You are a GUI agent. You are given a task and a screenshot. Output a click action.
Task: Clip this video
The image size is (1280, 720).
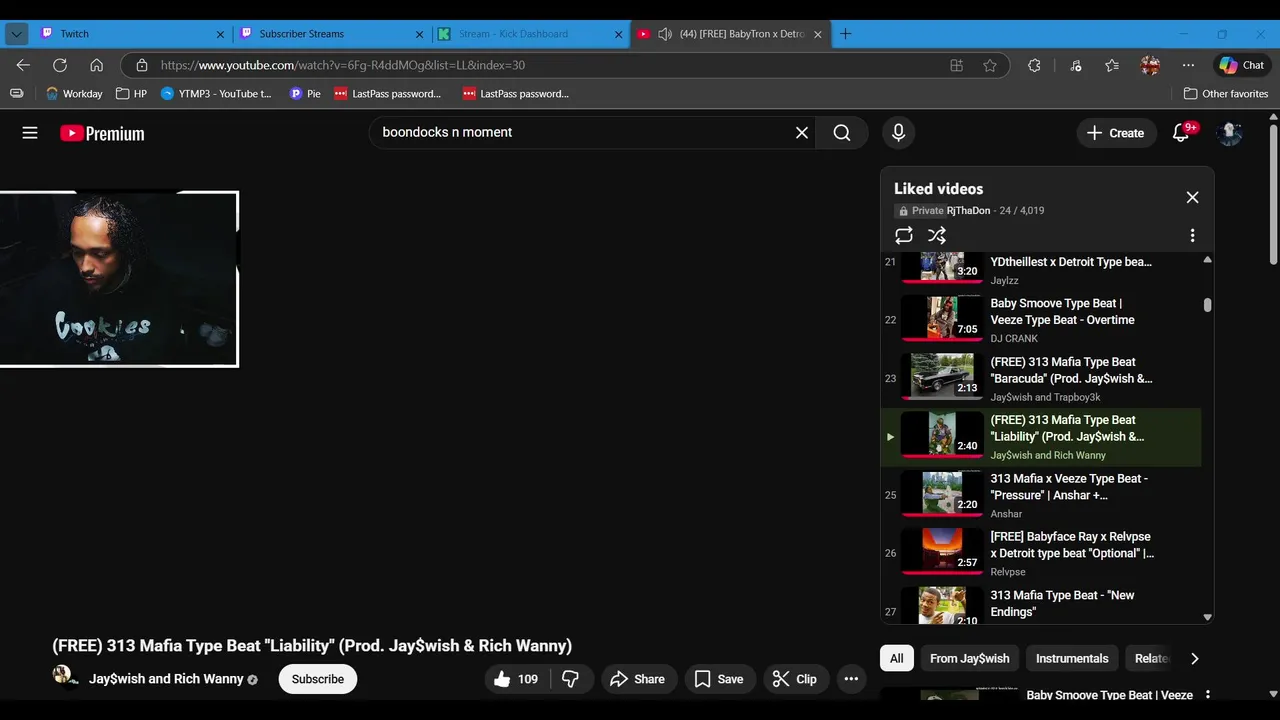(x=795, y=679)
